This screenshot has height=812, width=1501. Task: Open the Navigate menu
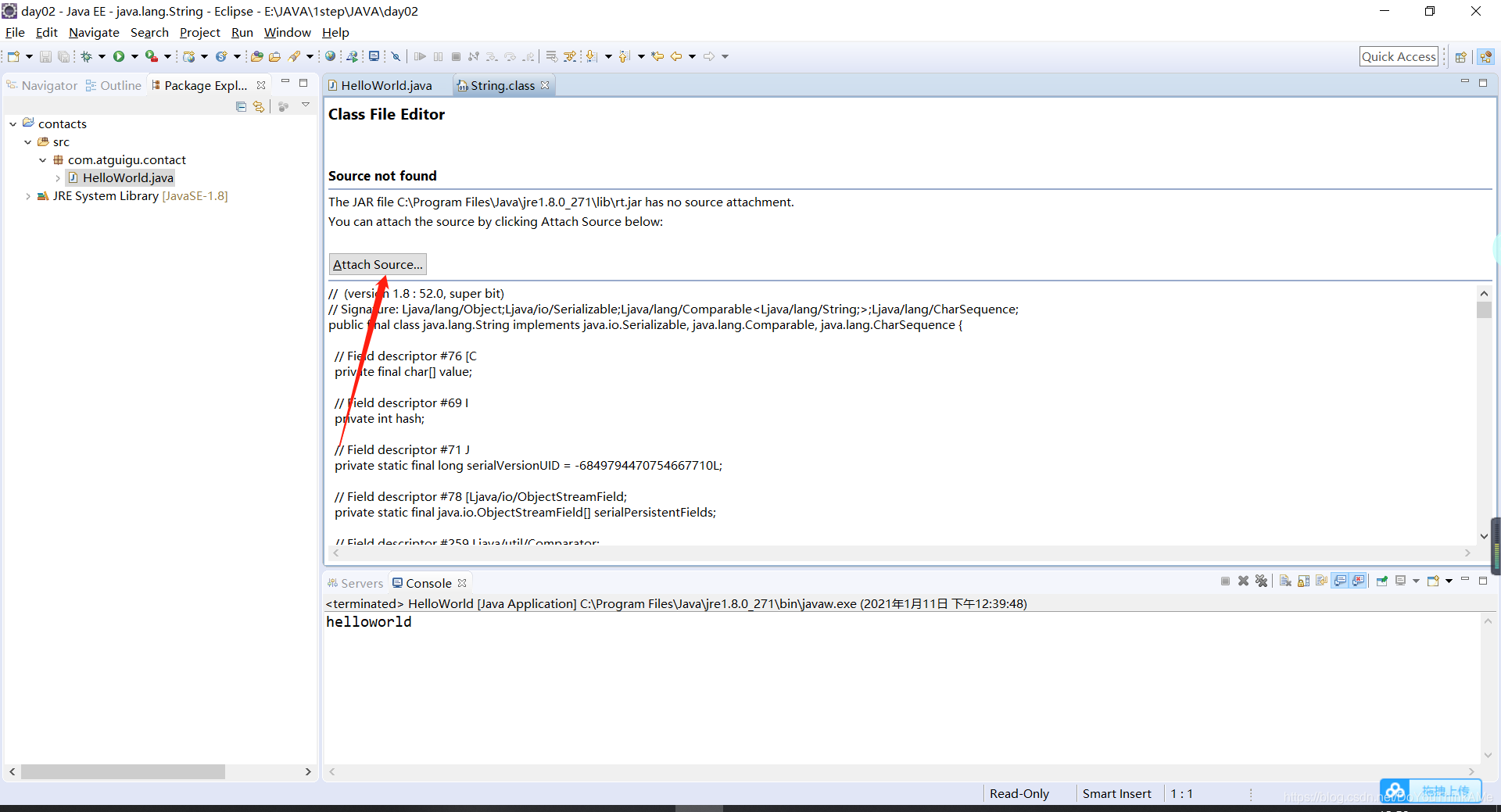[94, 33]
